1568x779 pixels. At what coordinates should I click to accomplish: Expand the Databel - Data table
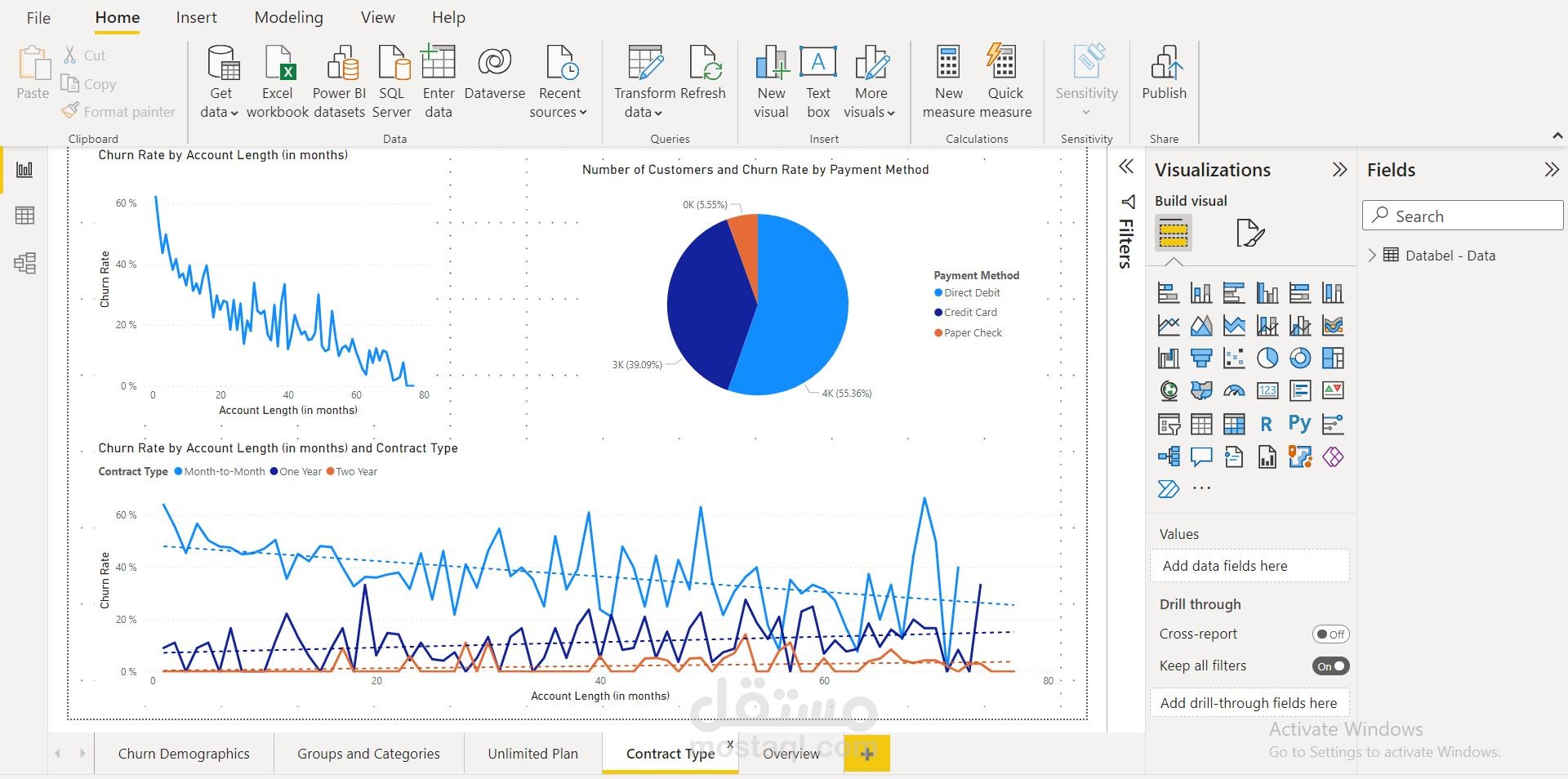pyautogui.click(x=1372, y=256)
